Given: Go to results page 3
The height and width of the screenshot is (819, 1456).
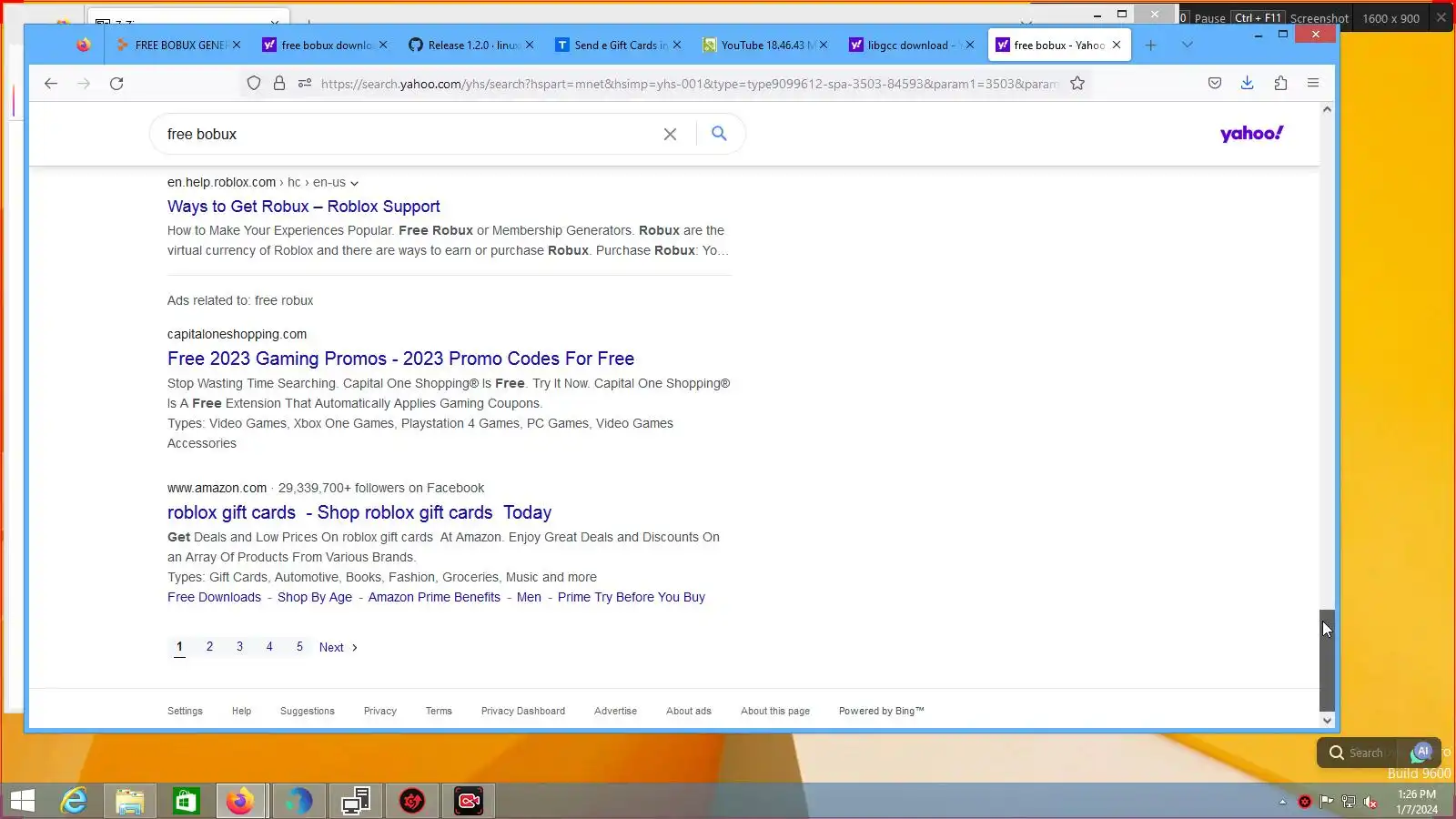Looking at the screenshot, I should click(x=239, y=646).
